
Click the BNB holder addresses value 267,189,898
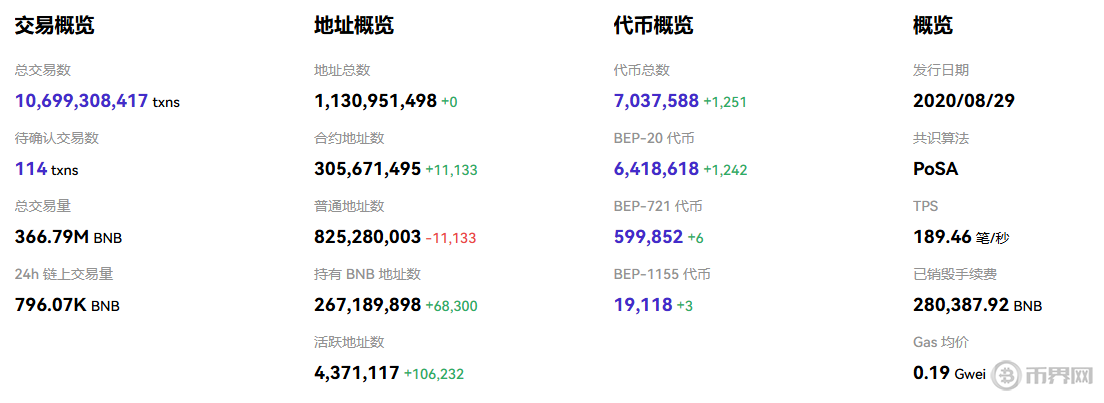(x=367, y=305)
